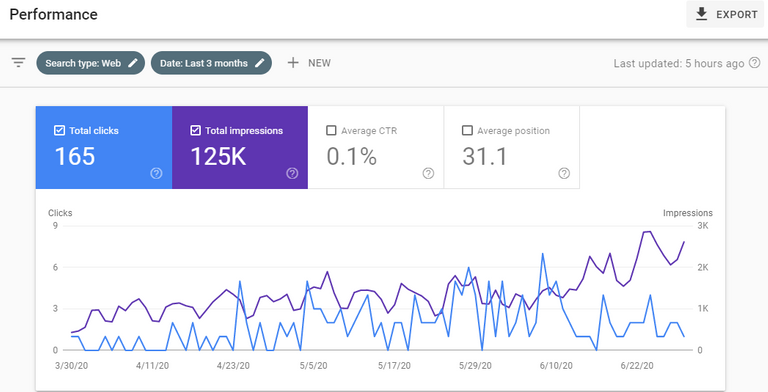
Task: Click the 165 total clicks value
Action: click(74, 156)
